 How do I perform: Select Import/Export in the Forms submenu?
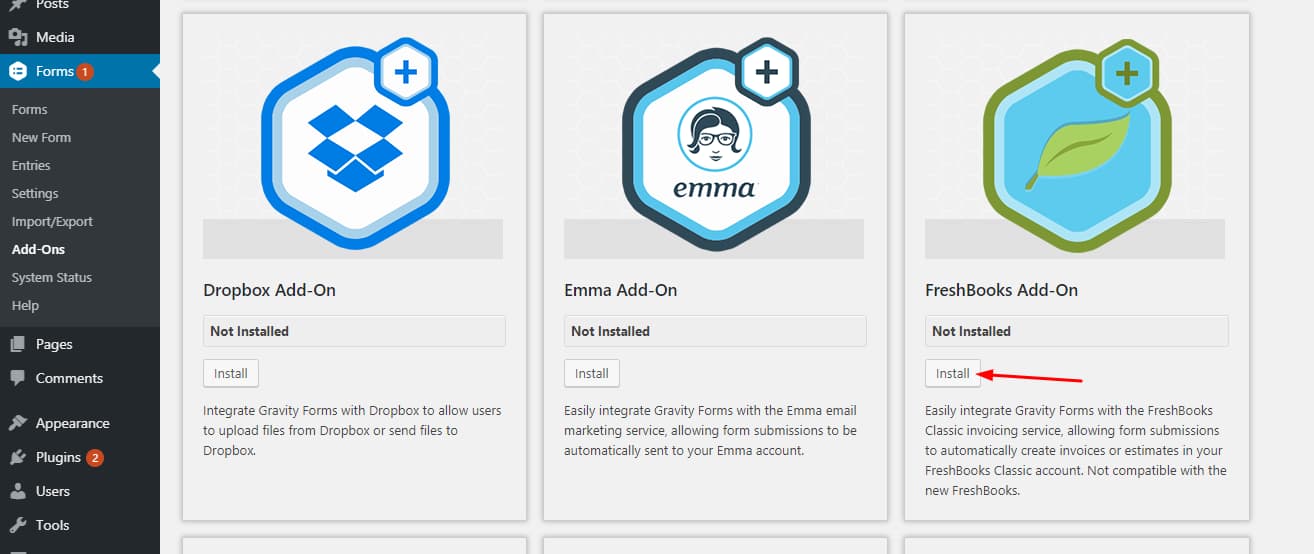tap(52, 221)
